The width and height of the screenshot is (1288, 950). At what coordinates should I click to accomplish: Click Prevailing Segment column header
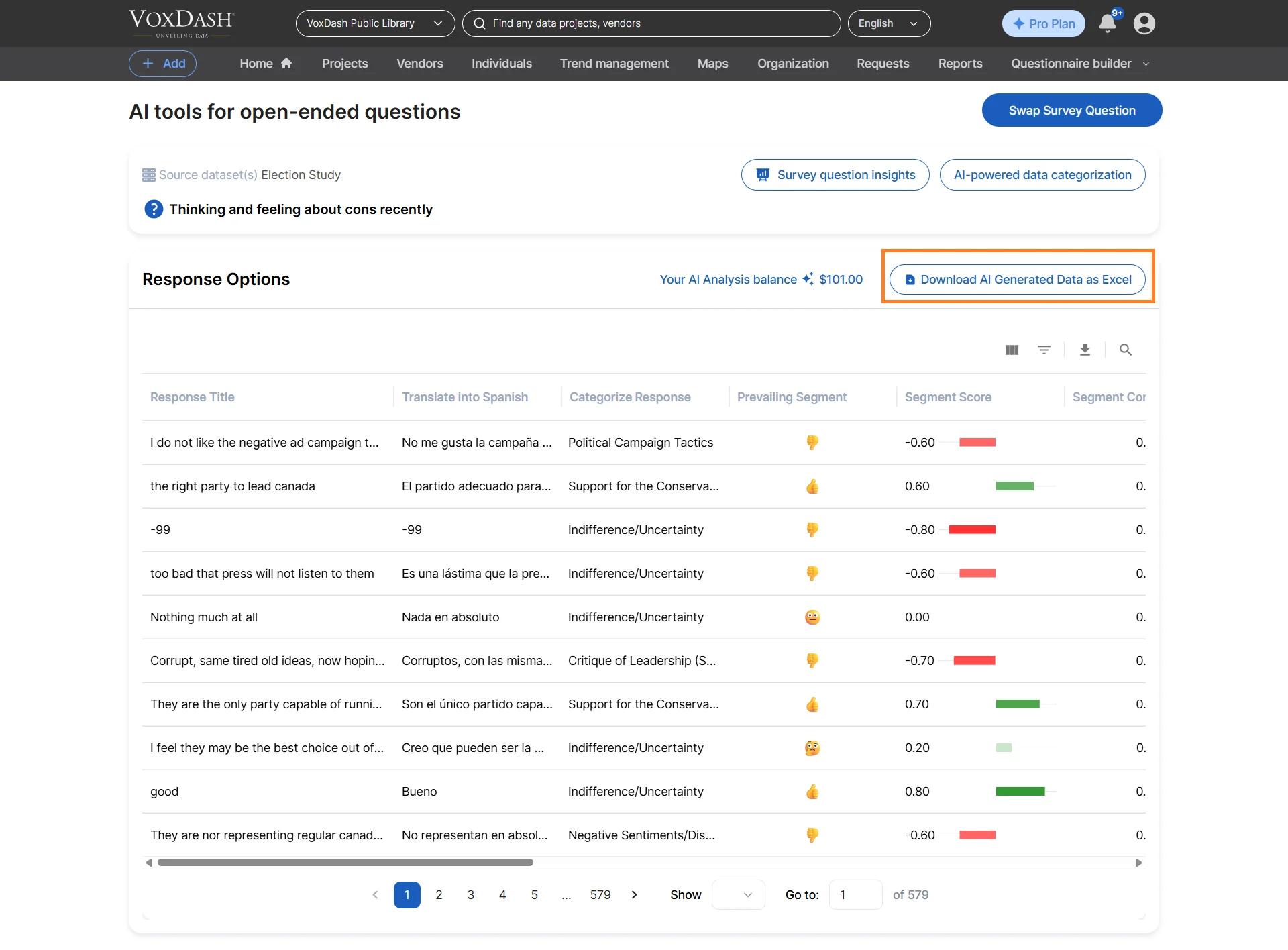pos(792,397)
